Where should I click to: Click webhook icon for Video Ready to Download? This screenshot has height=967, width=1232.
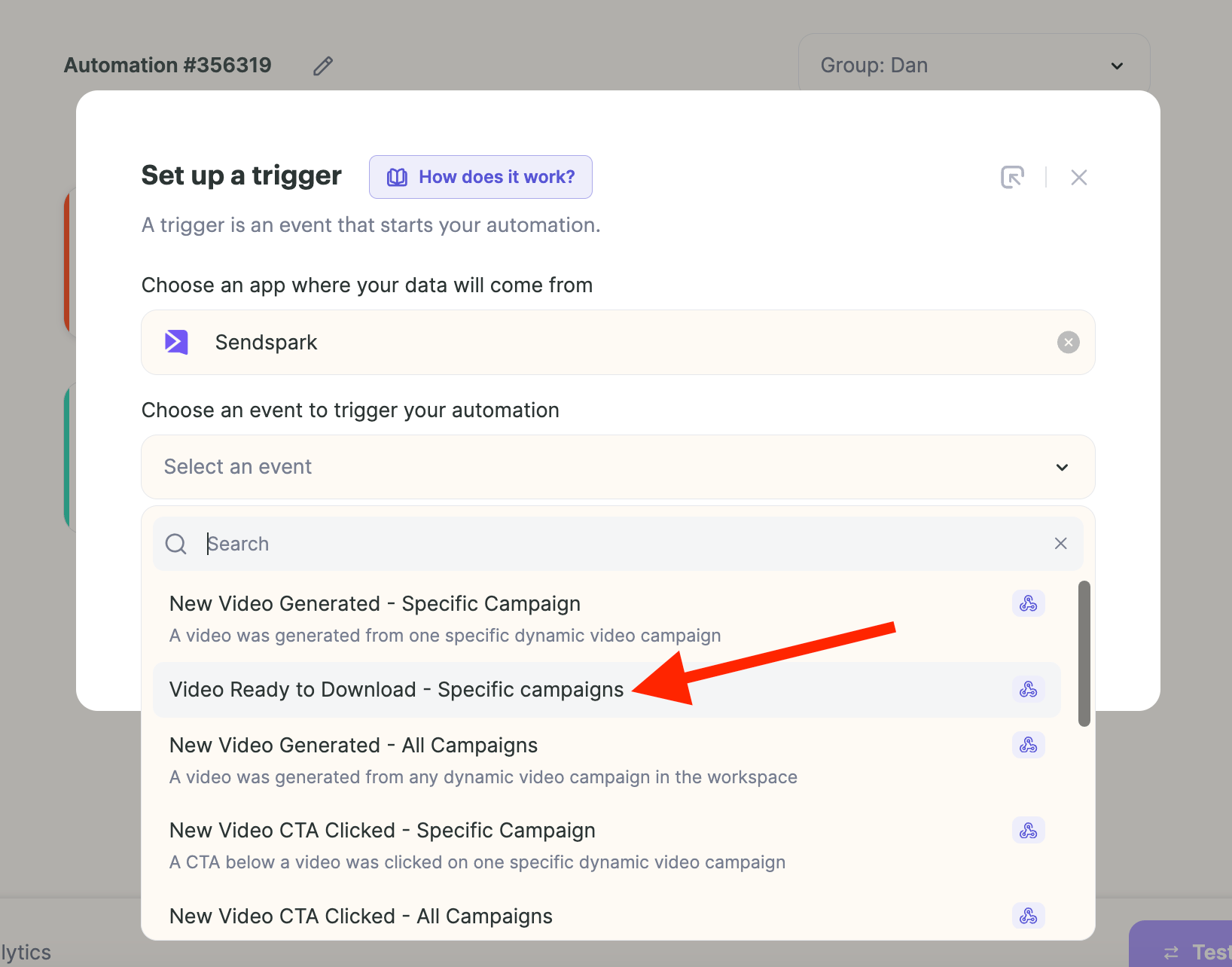coord(1028,689)
